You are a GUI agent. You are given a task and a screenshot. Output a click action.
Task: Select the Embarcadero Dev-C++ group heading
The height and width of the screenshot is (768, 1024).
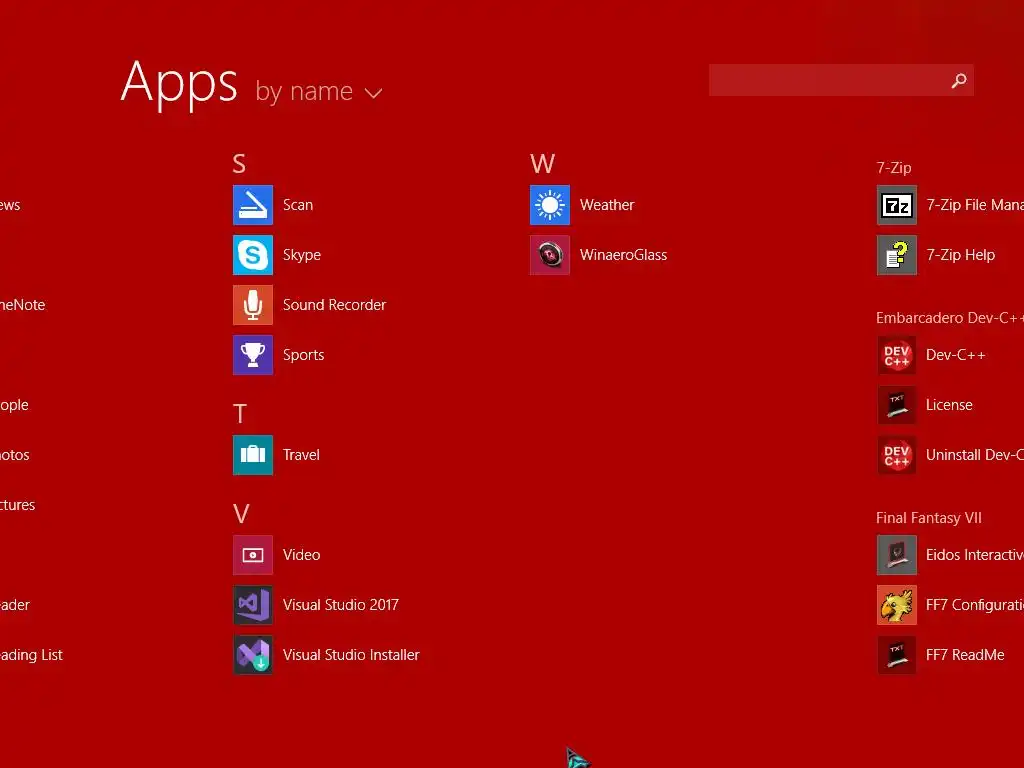pos(950,318)
